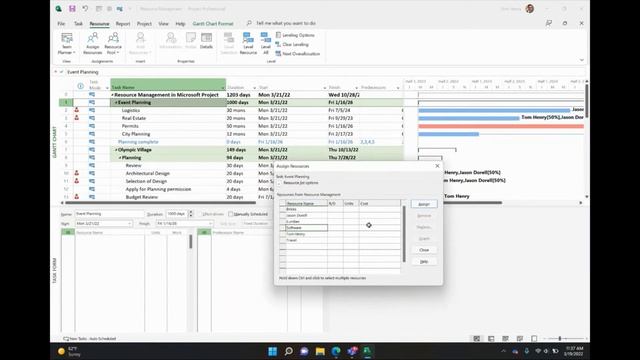640x360 pixels.
Task: Open File Explorer from the taskbar
Action: click(320, 351)
